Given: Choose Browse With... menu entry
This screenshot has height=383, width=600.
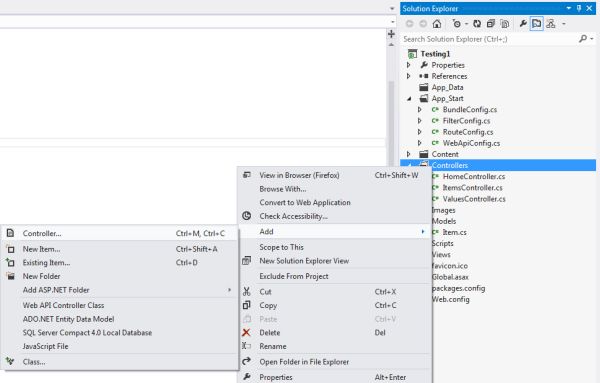Looking at the screenshot, I should point(335,189).
